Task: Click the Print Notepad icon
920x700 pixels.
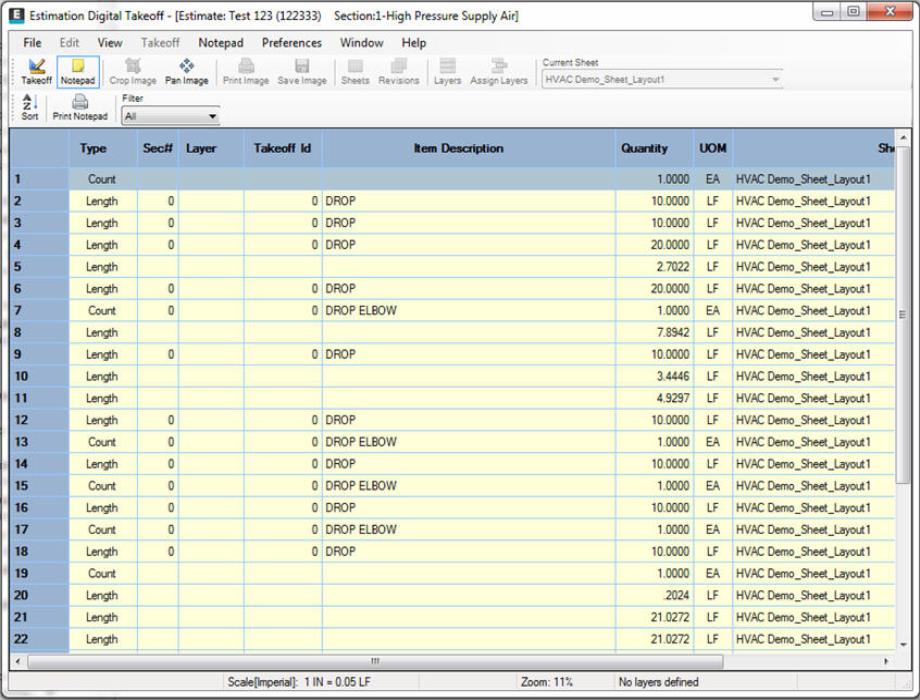Action: click(80, 107)
